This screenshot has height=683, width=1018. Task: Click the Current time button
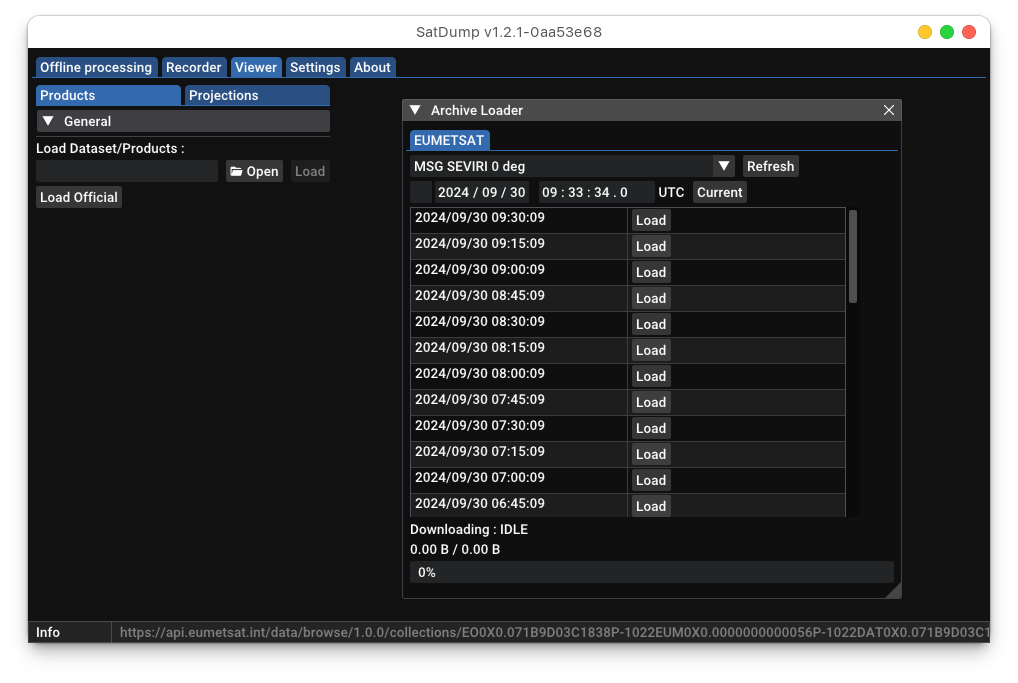(x=719, y=192)
